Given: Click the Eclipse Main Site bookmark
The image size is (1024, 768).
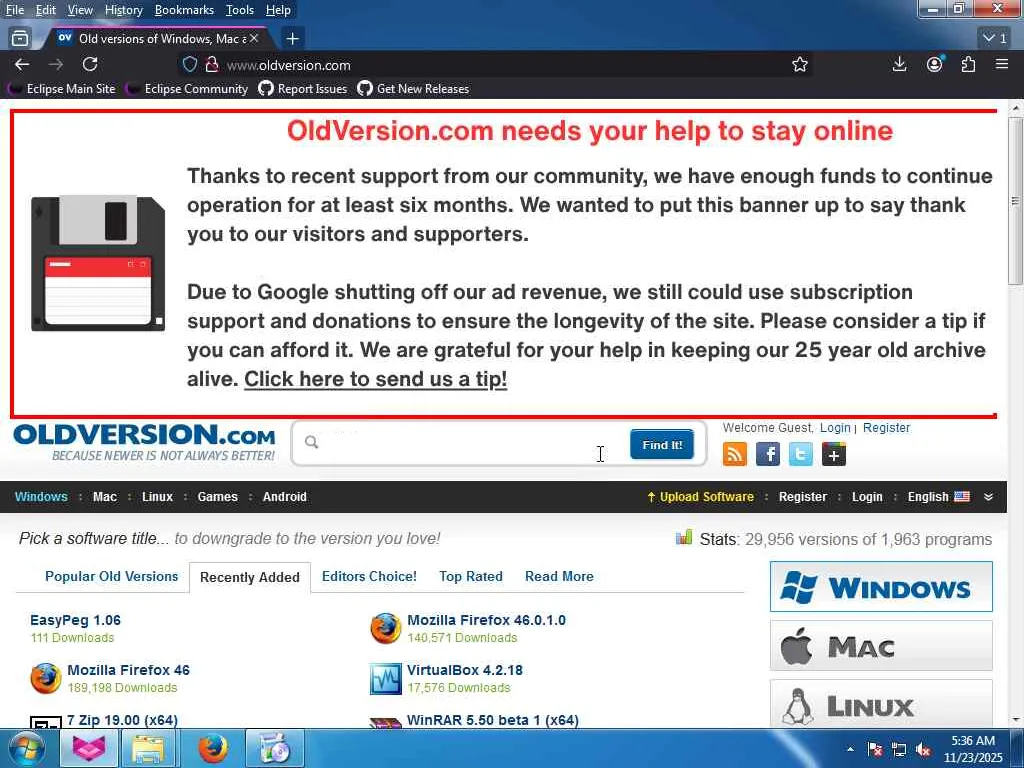Looking at the screenshot, I should (63, 89).
